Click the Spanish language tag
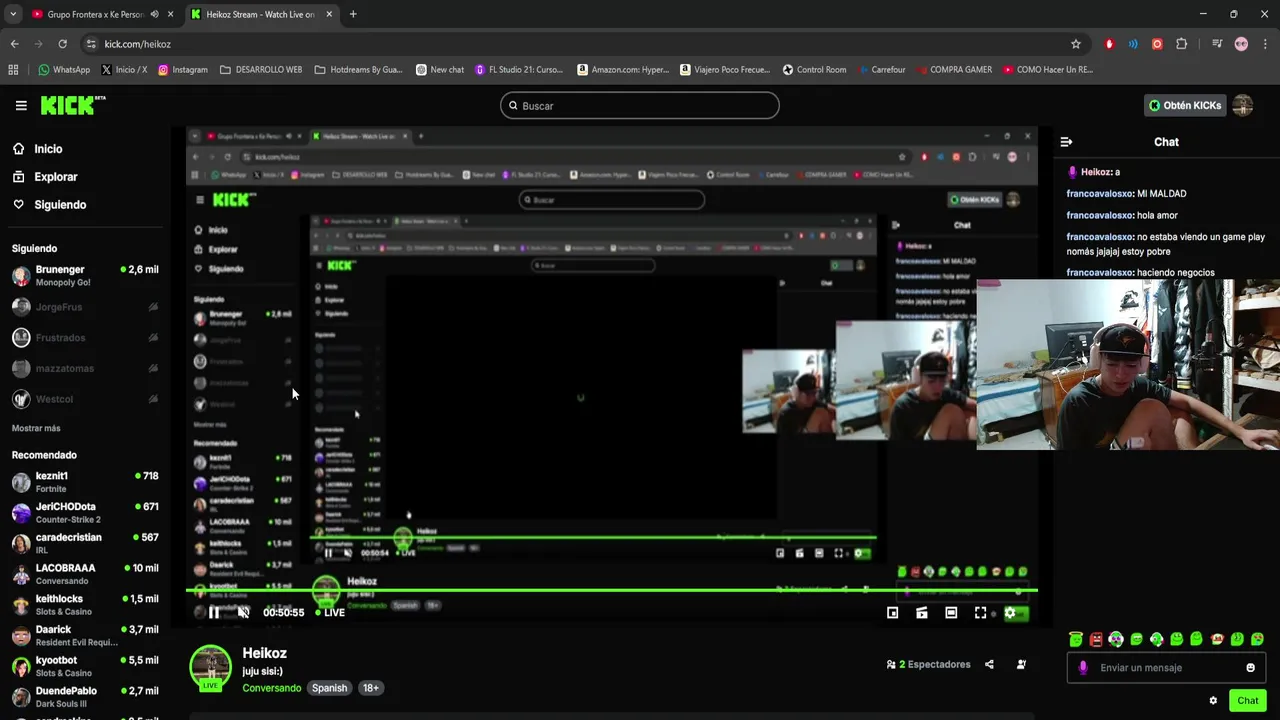1280x720 pixels. point(329,688)
